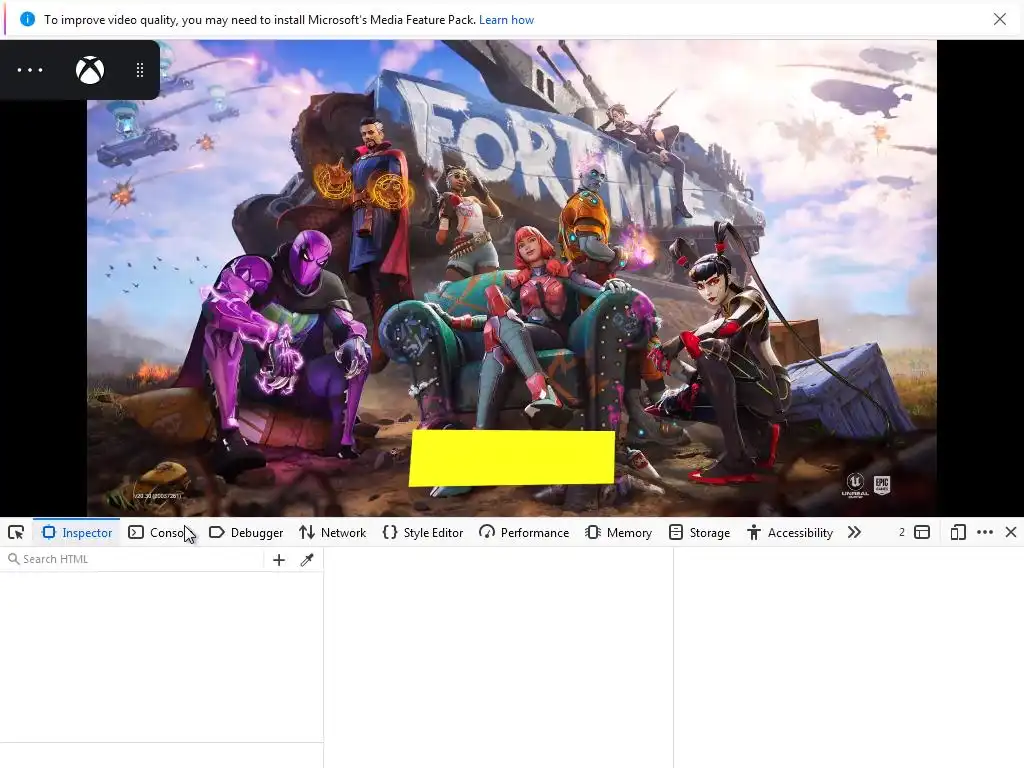
Task: Open the Style Editor tab
Action: click(423, 532)
